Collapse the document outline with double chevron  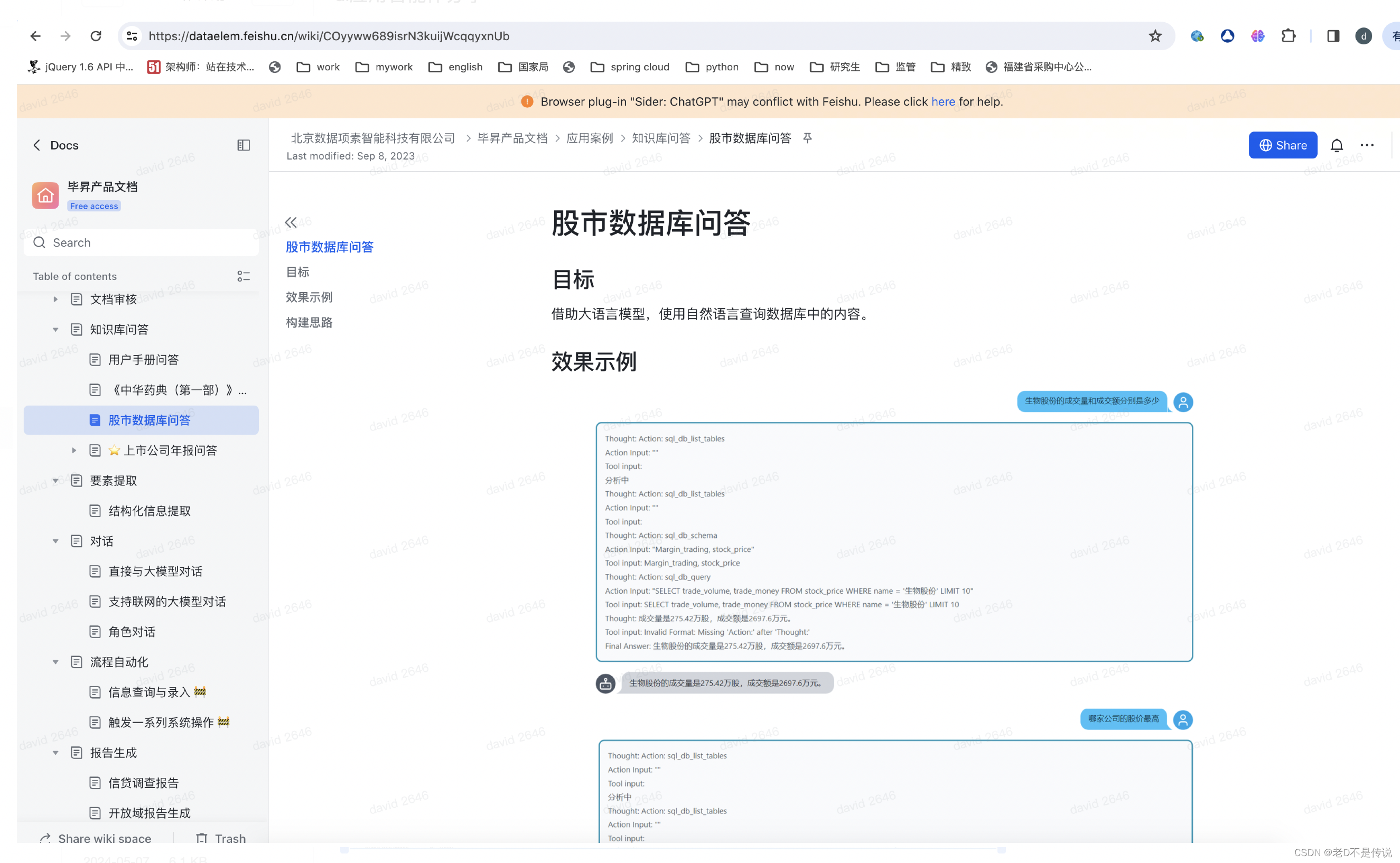(291, 222)
